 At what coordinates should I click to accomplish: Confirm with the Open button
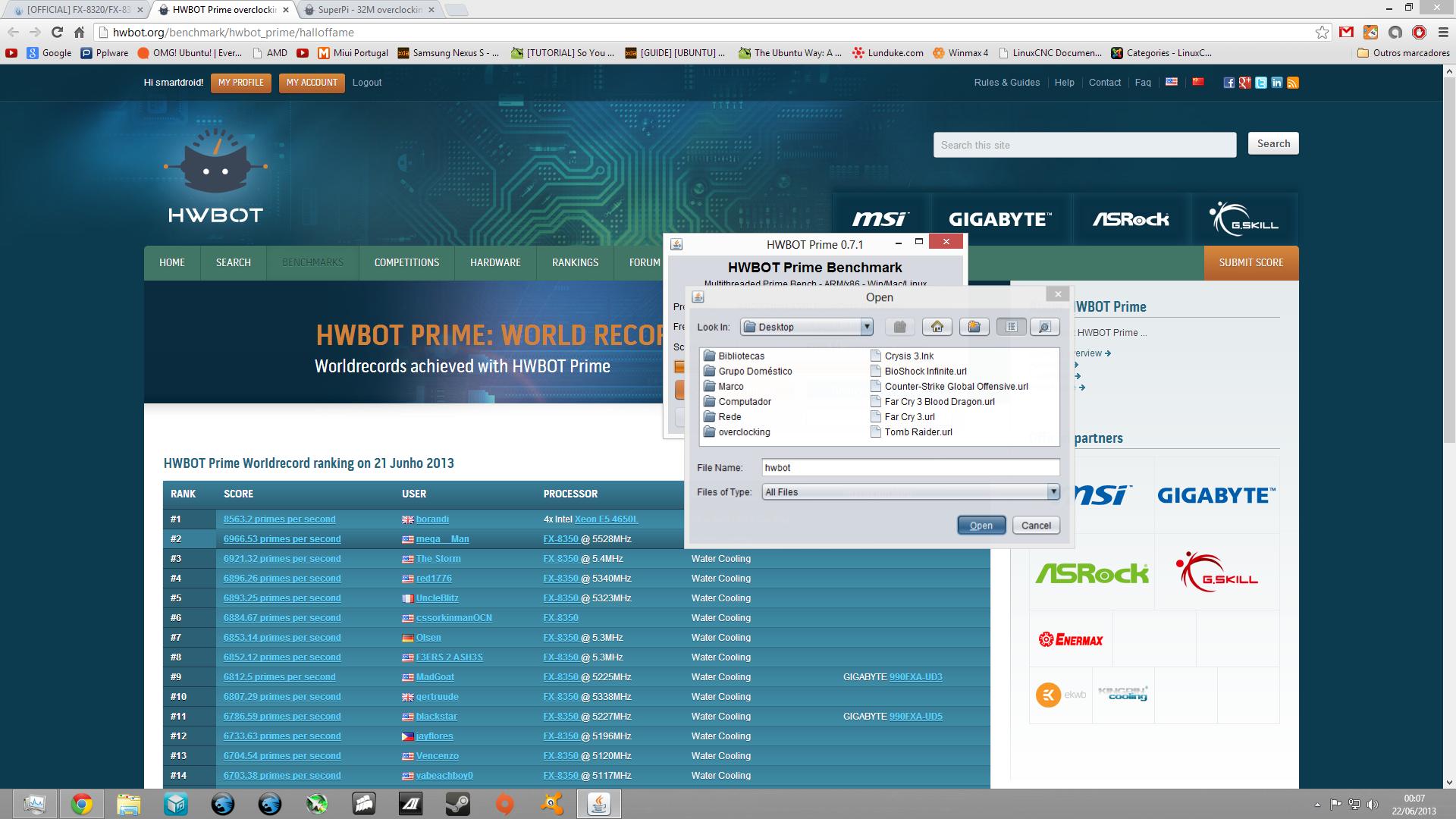[x=981, y=526]
